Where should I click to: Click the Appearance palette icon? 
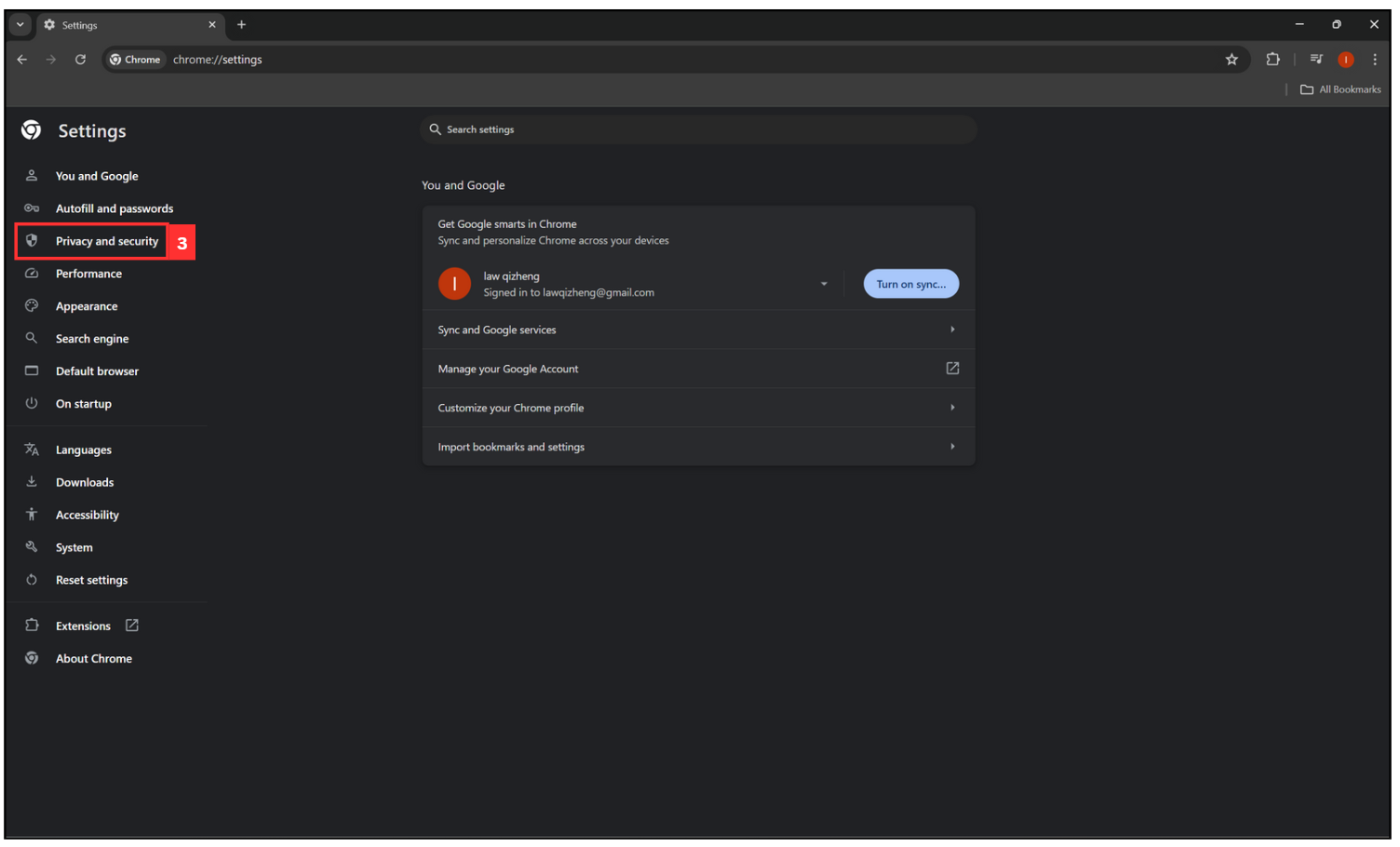tap(32, 305)
